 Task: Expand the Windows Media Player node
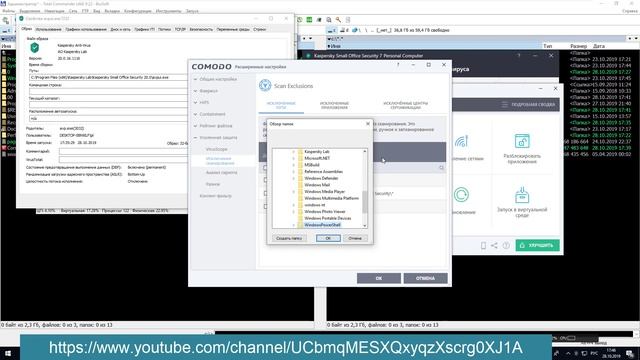293,191
